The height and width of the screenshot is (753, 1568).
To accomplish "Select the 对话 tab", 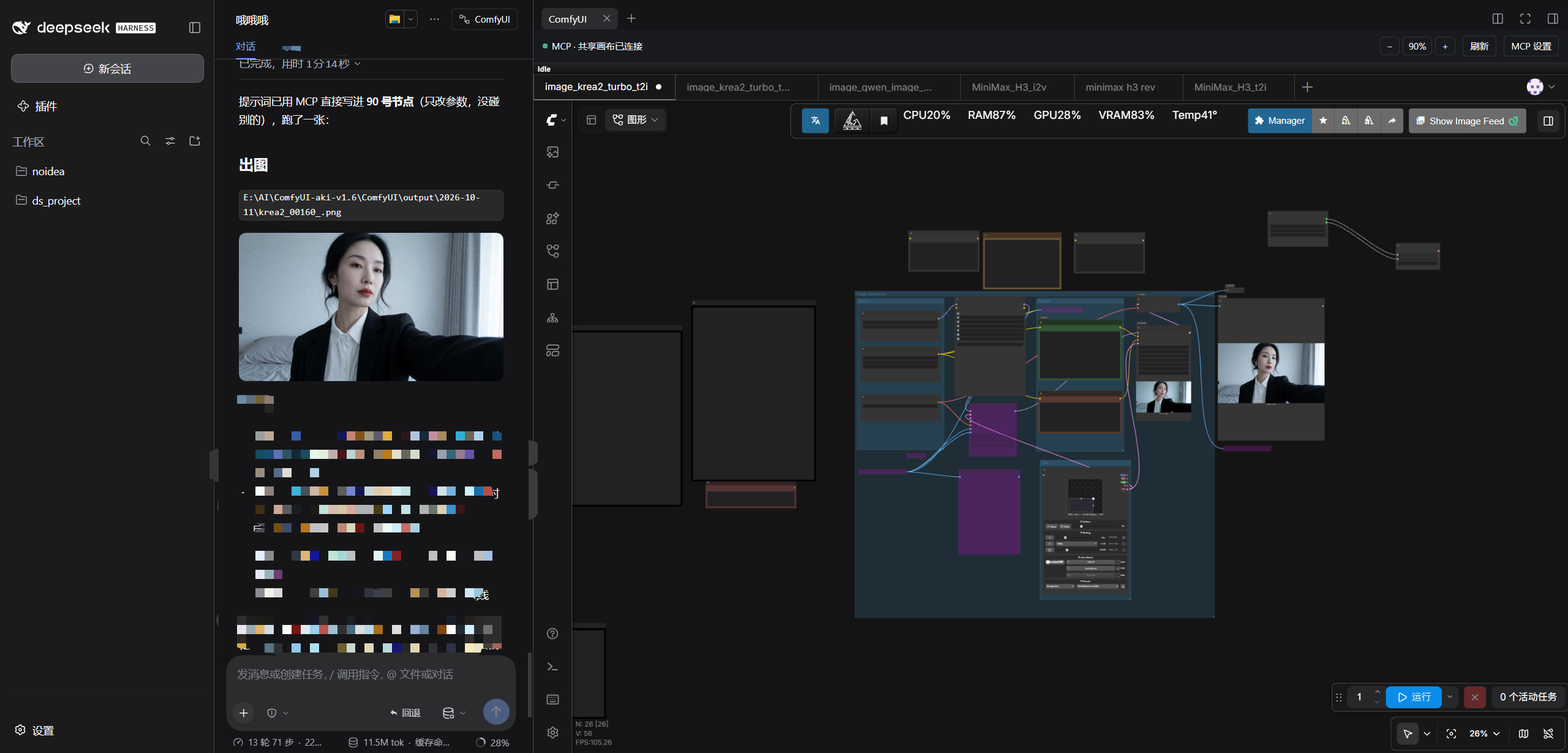I will pyautogui.click(x=246, y=47).
